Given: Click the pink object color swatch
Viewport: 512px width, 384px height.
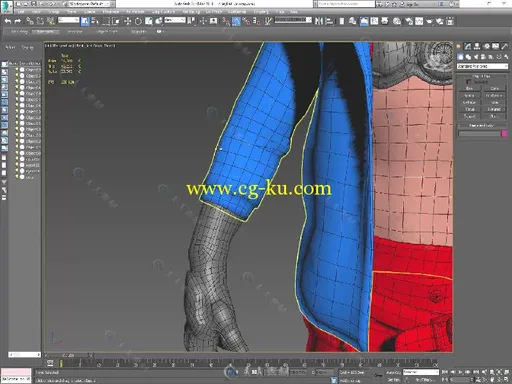Looking at the screenshot, I should (x=504, y=134).
